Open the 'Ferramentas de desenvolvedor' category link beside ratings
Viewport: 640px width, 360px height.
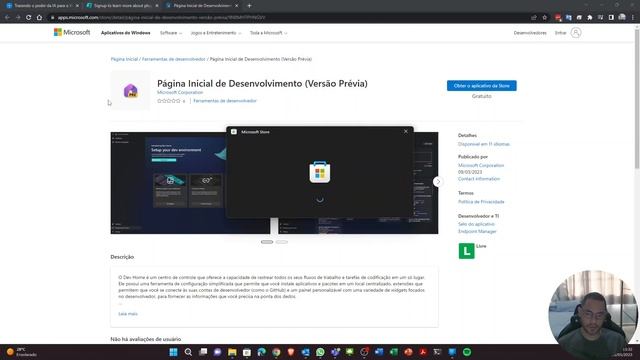[x=225, y=100]
